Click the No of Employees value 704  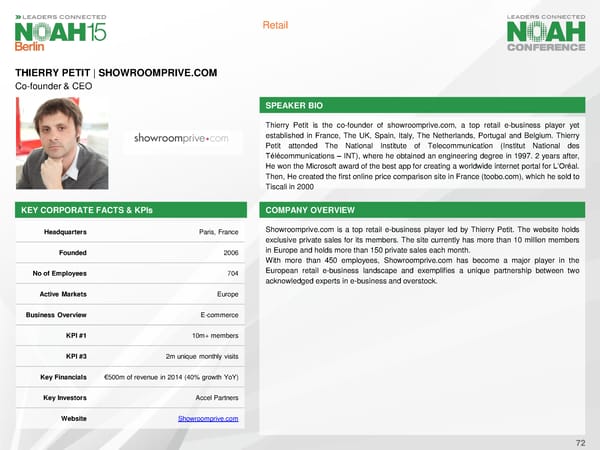[231, 274]
